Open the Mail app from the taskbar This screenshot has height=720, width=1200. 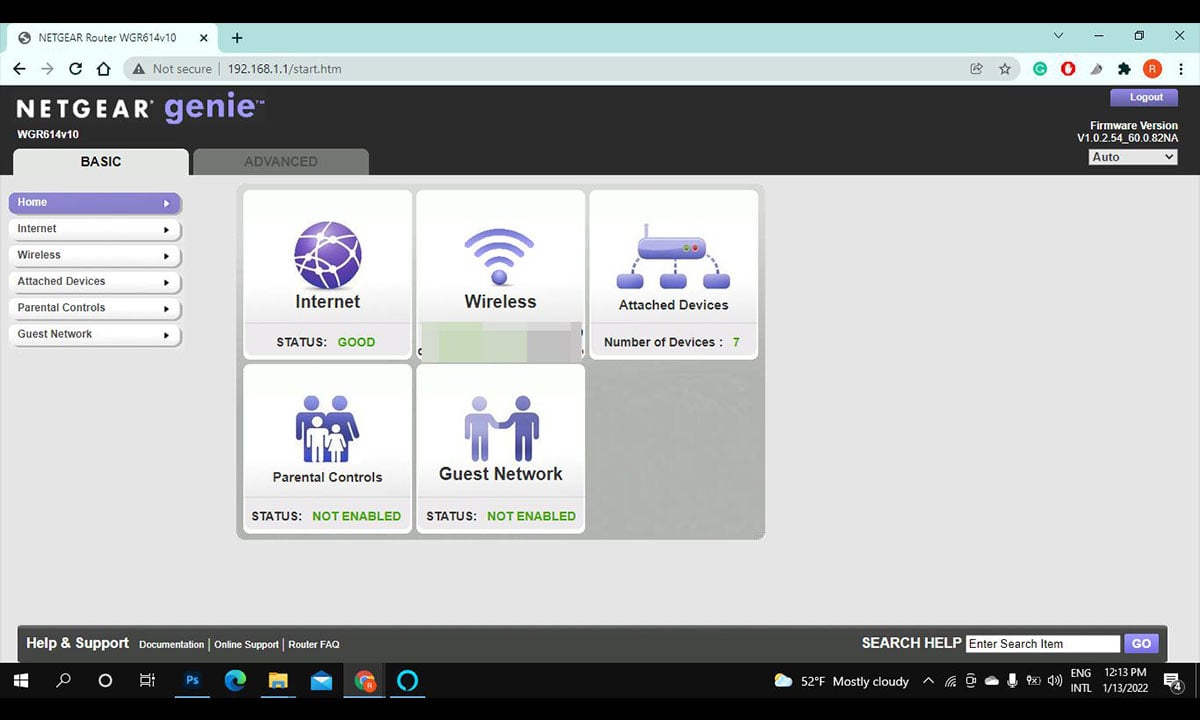[321, 681]
